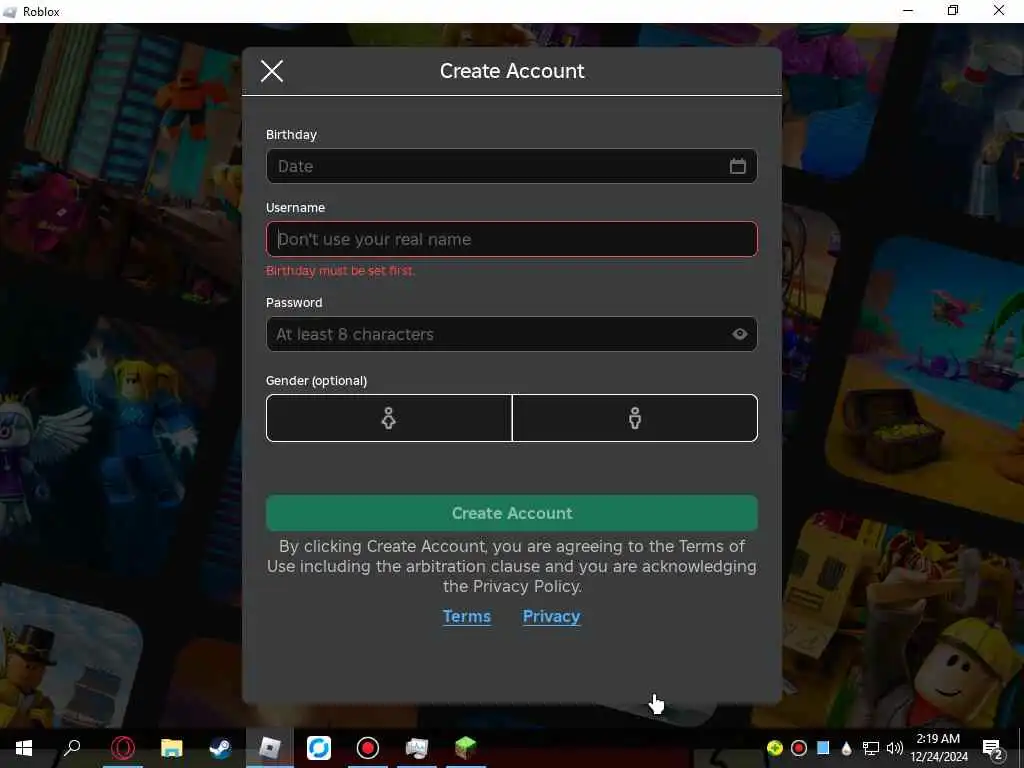Select the female gender option
Image resolution: width=1024 pixels, height=768 pixels.
pos(389,418)
